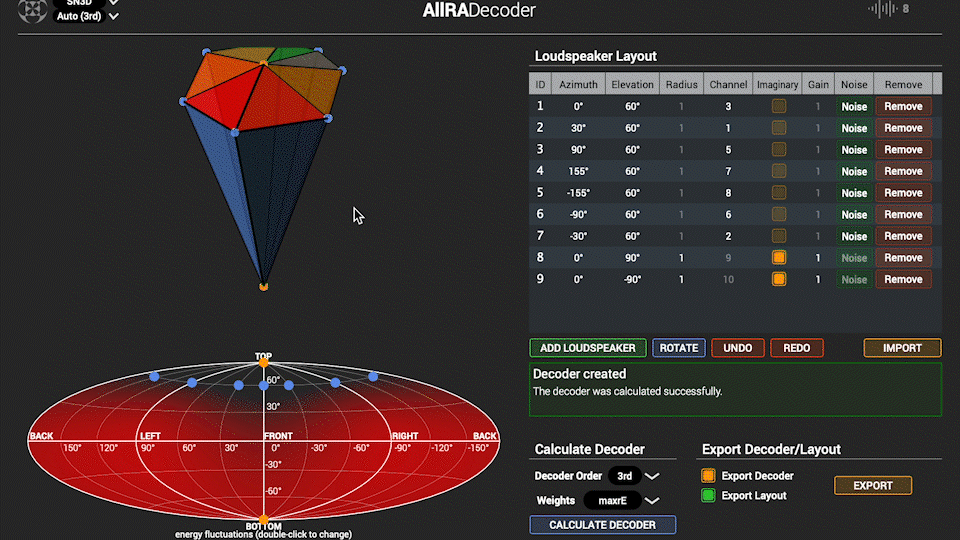
Task: Play Noise on loudspeaker 7
Action: click(x=854, y=236)
